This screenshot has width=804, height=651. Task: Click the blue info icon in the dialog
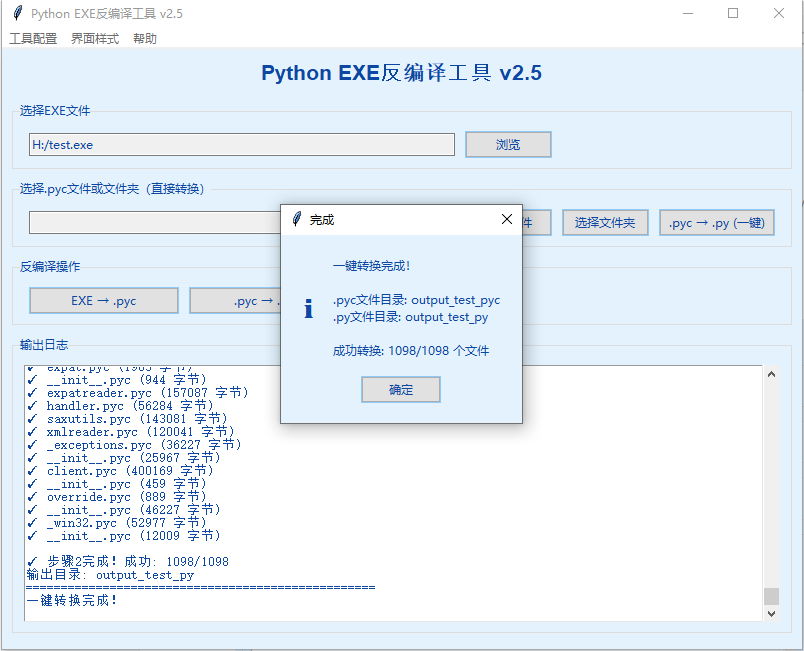point(308,309)
